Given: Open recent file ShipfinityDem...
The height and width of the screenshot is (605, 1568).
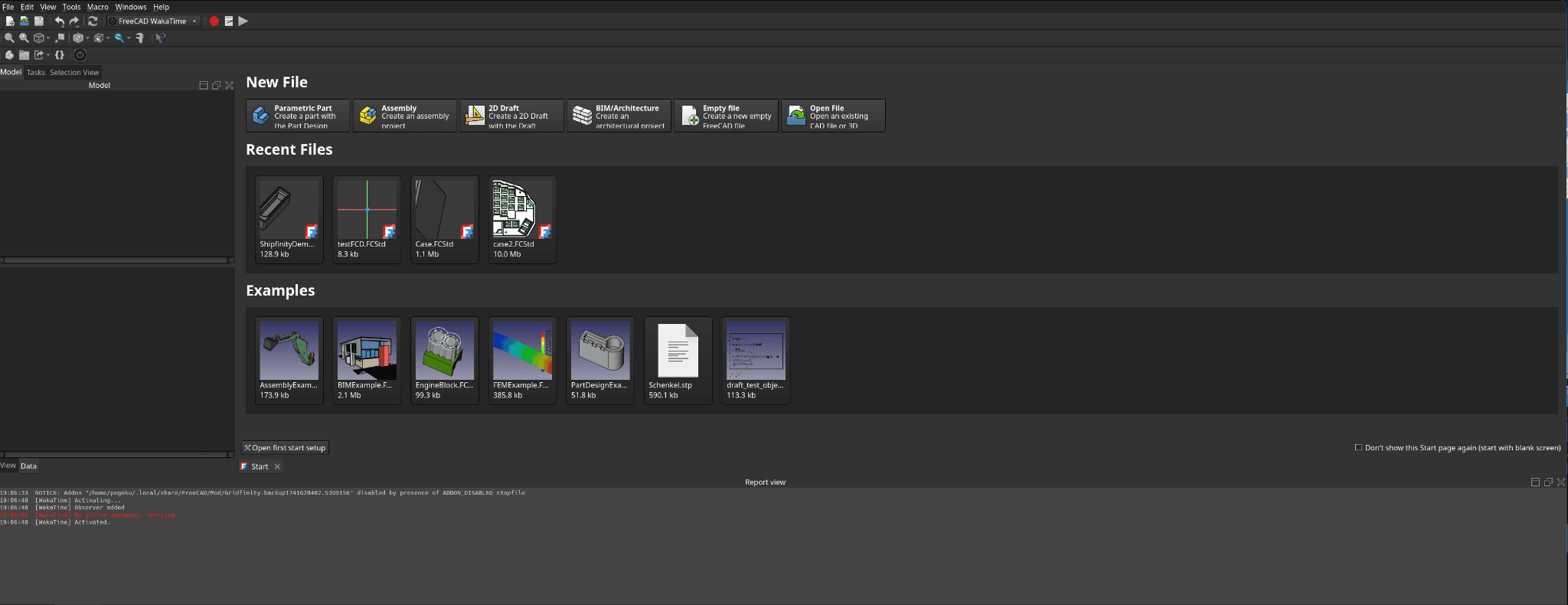Looking at the screenshot, I should coord(289,220).
